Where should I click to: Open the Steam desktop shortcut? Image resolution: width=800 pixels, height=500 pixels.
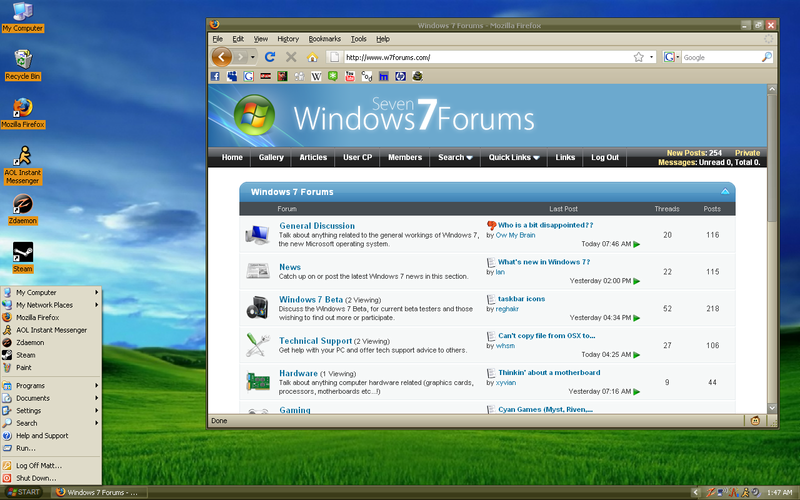[x=23, y=257]
